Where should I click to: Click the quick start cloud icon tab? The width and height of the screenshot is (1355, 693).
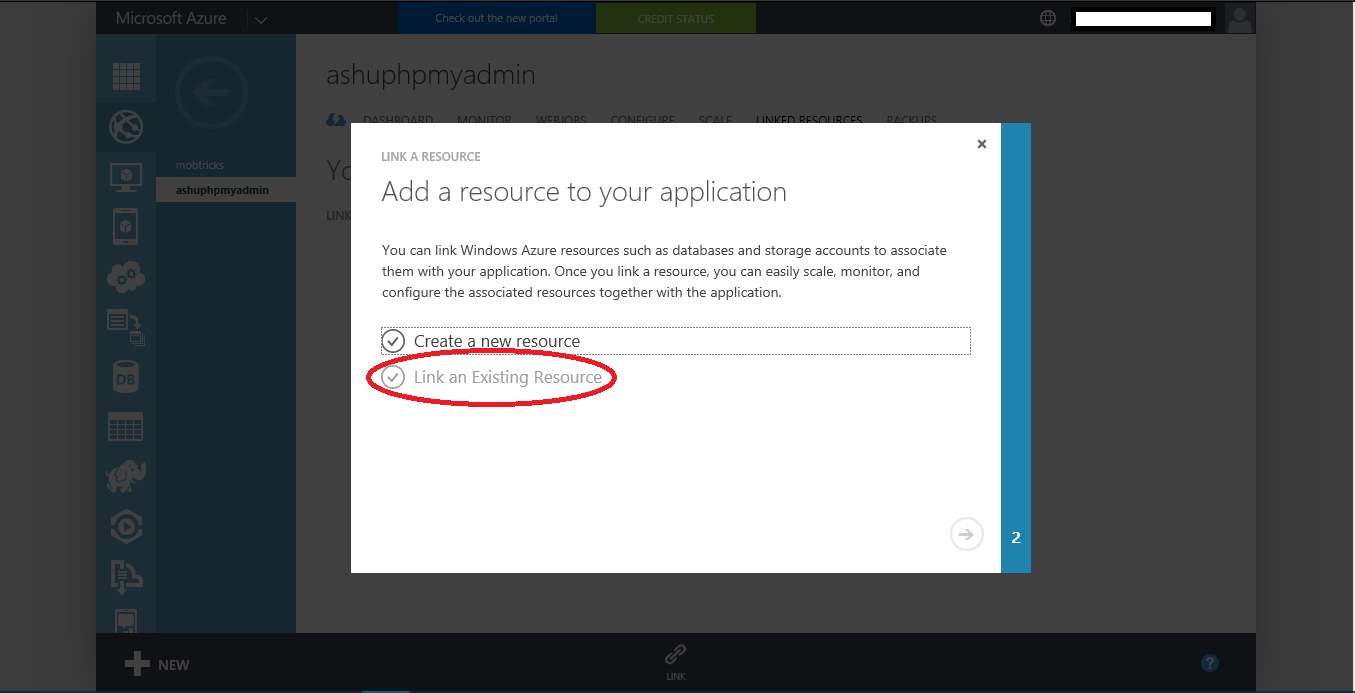point(337,120)
